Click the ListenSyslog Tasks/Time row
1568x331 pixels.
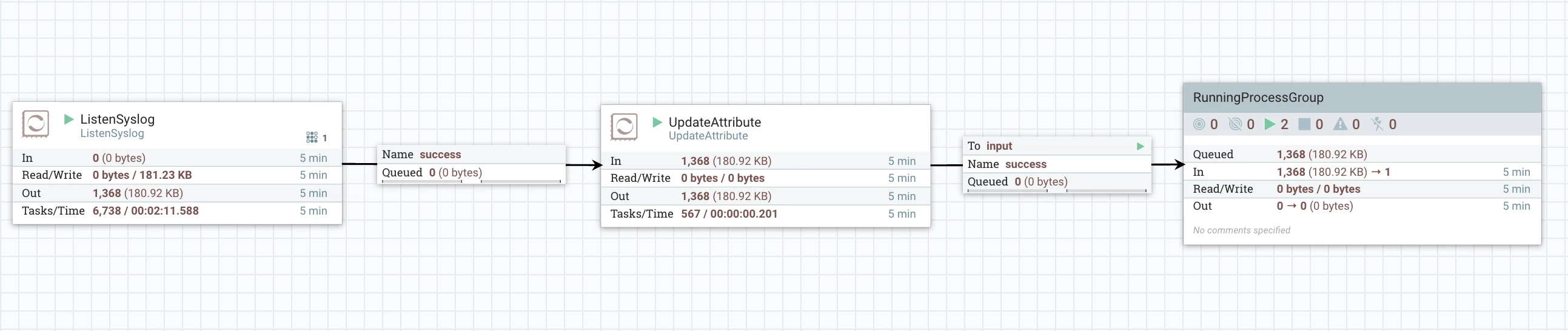pos(177,211)
